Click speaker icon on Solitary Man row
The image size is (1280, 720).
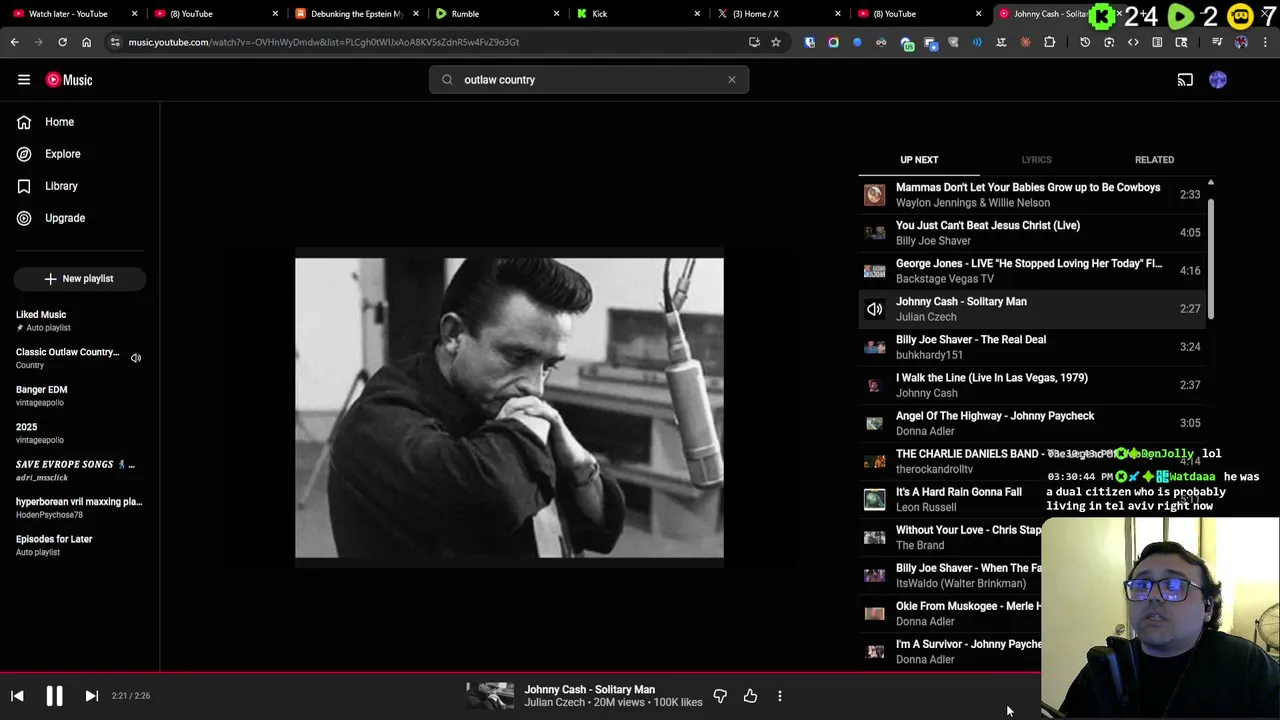tap(875, 309)
